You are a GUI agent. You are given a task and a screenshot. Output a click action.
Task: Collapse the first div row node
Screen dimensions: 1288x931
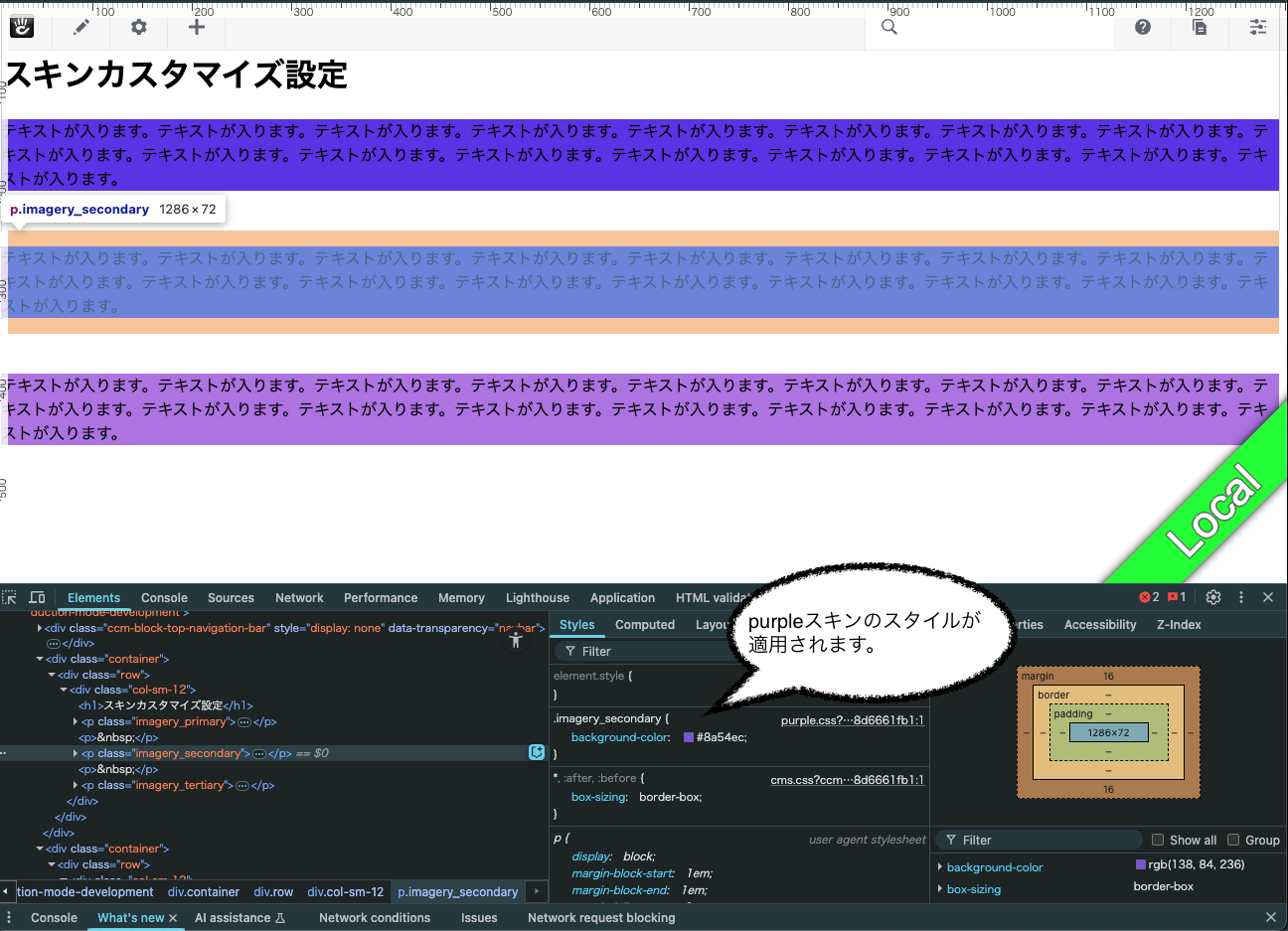click(x=52, y=675)
